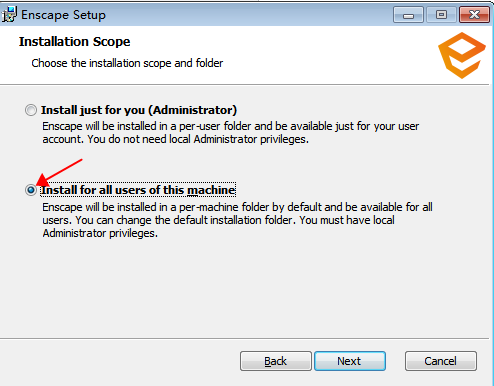Cancel the Enscape installation
494x386 pixels.
click(x=441, y=361)
